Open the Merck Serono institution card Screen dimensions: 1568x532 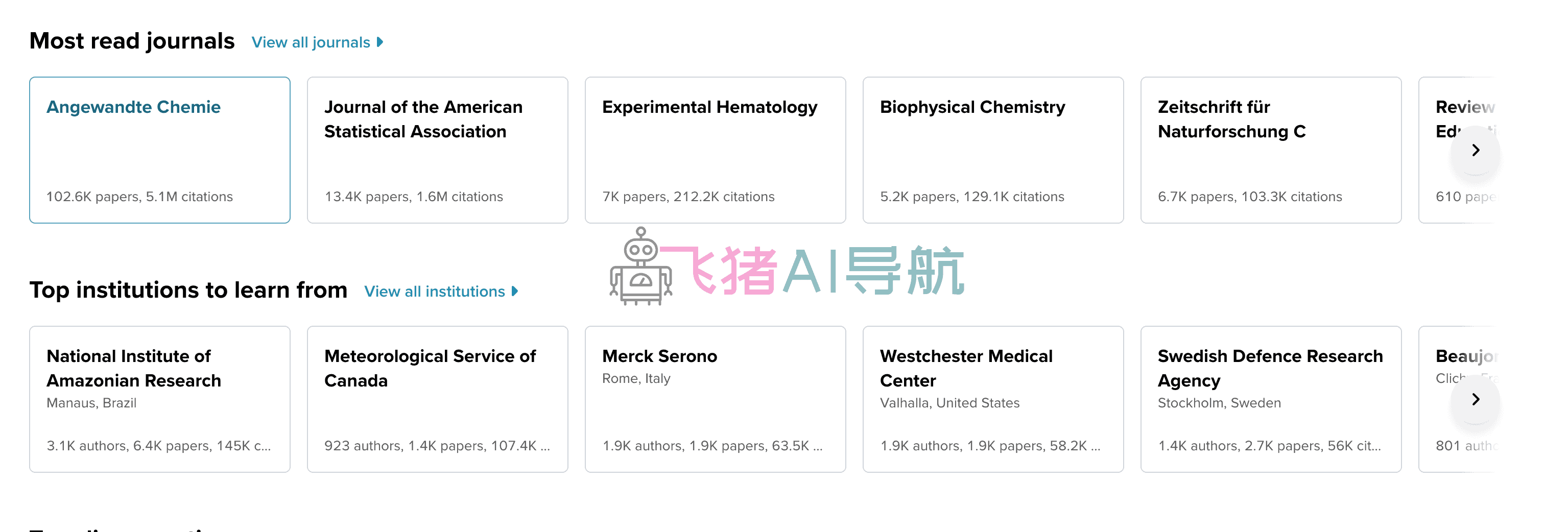click(x=715, y=399)
